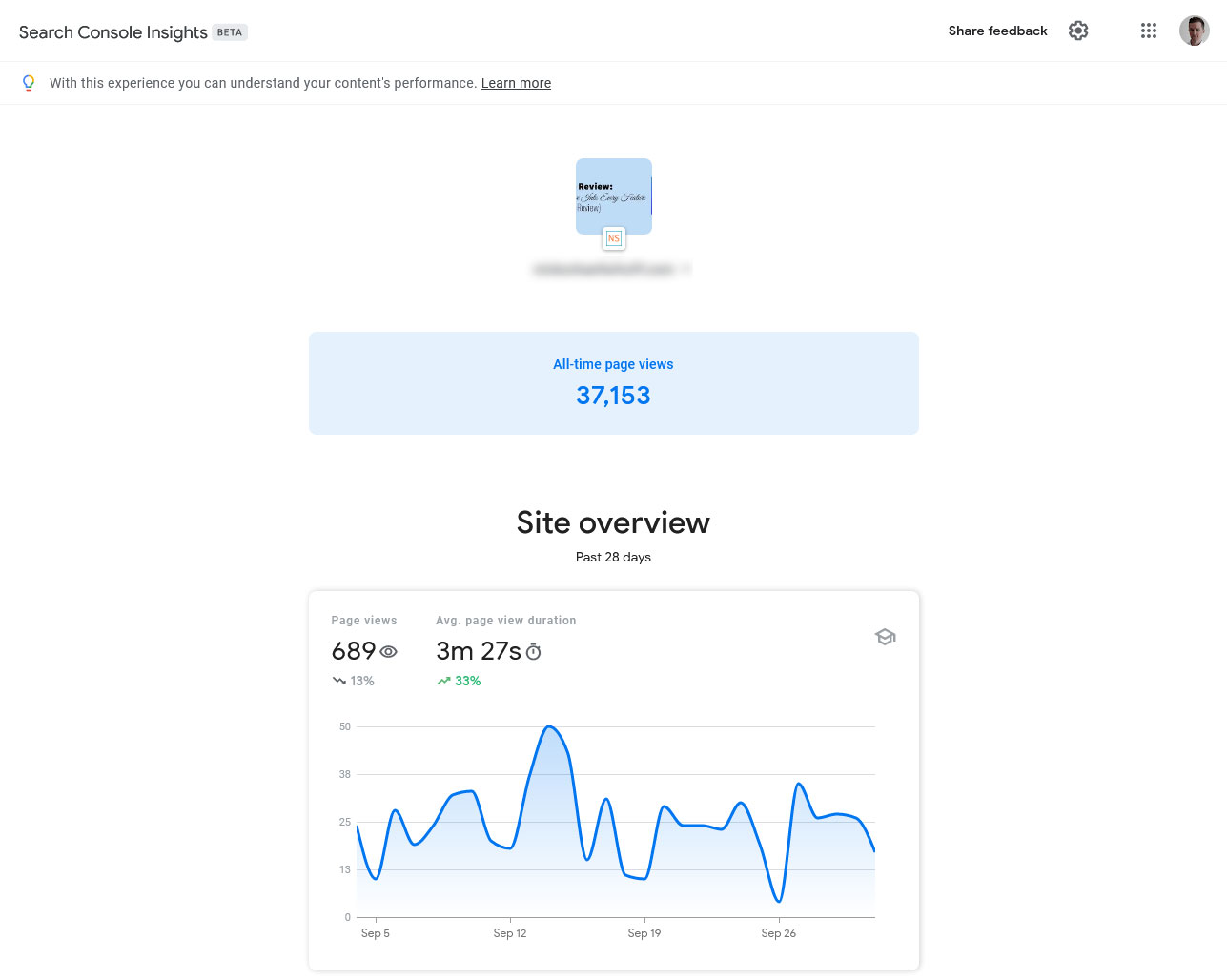Click the lightbulb tip icon

[29, 83]
